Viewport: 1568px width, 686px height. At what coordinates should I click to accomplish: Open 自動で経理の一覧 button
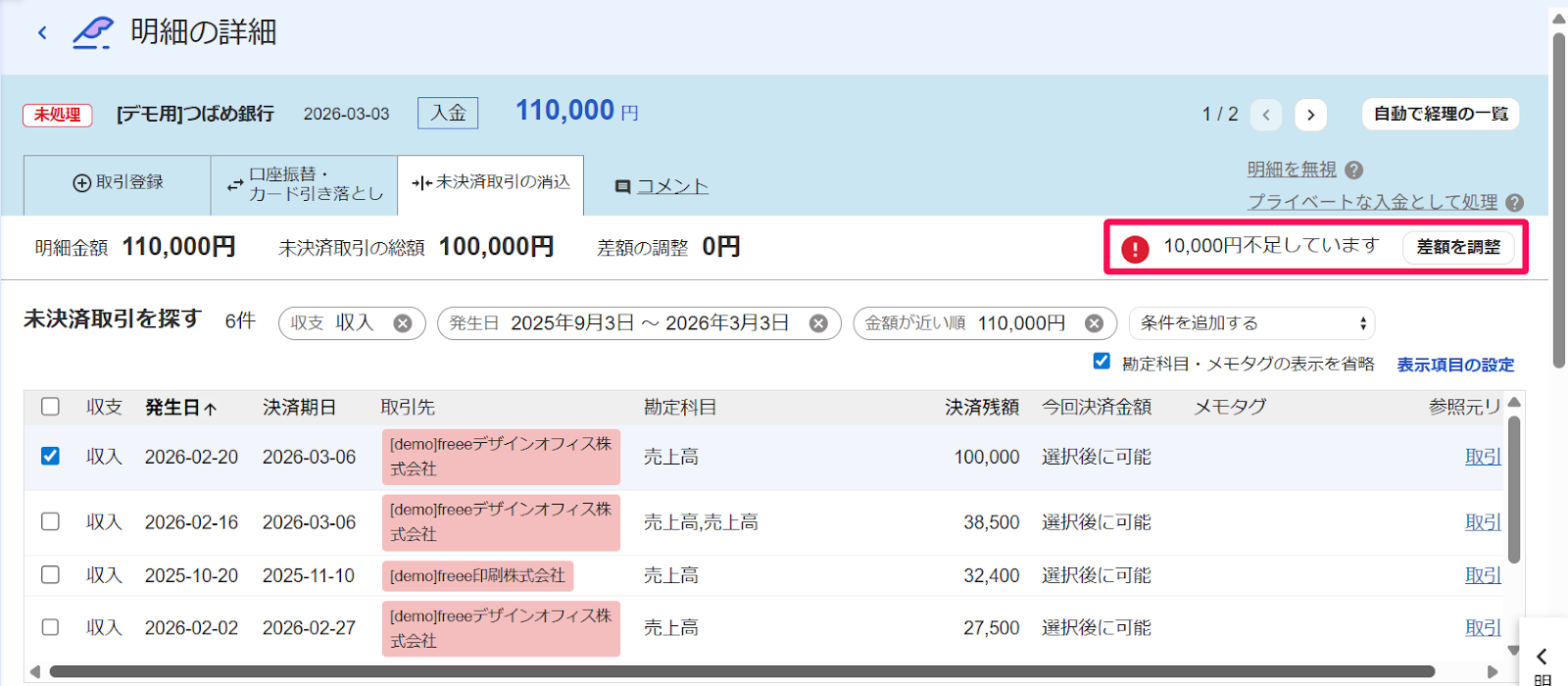coord(1441,114)
